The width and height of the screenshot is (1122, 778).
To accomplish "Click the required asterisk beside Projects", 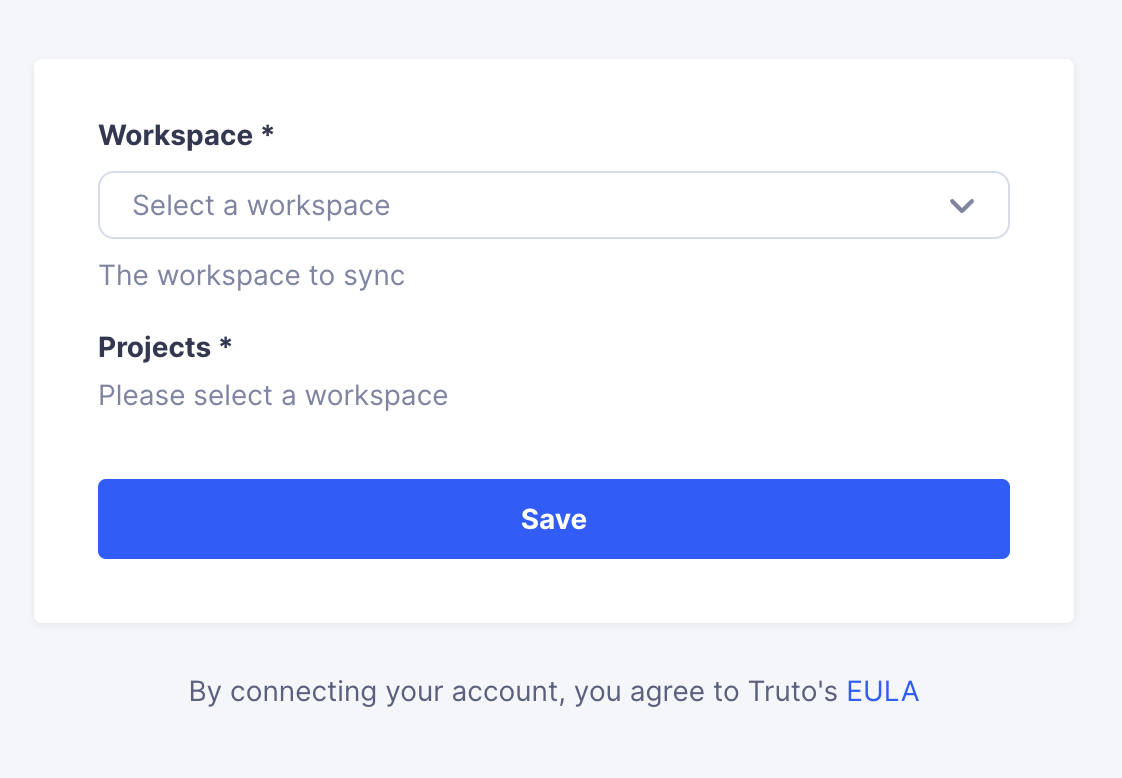I will click(x=225, y=344).
